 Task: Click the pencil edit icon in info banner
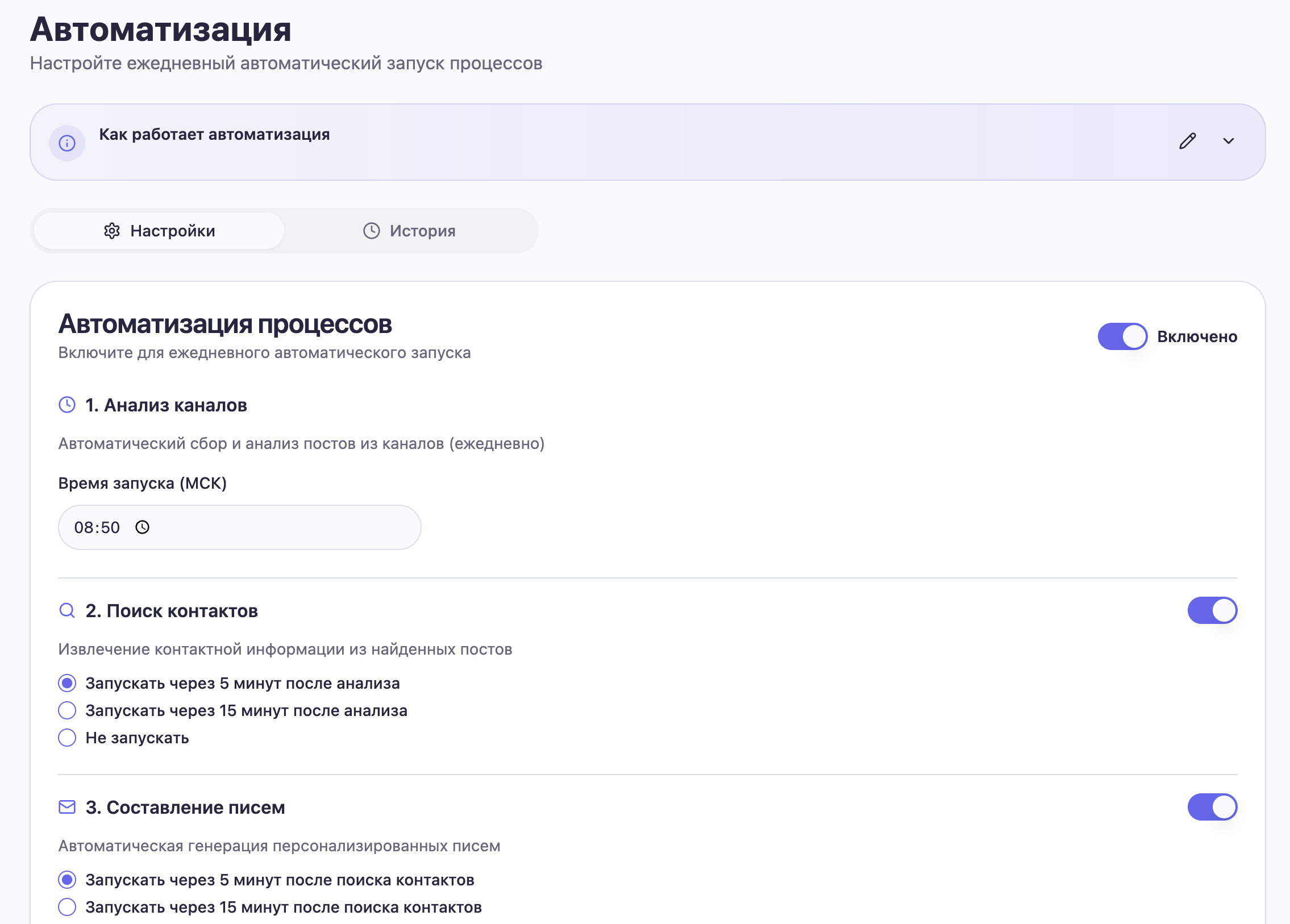pyautogui.click(x=1187, y=141)
